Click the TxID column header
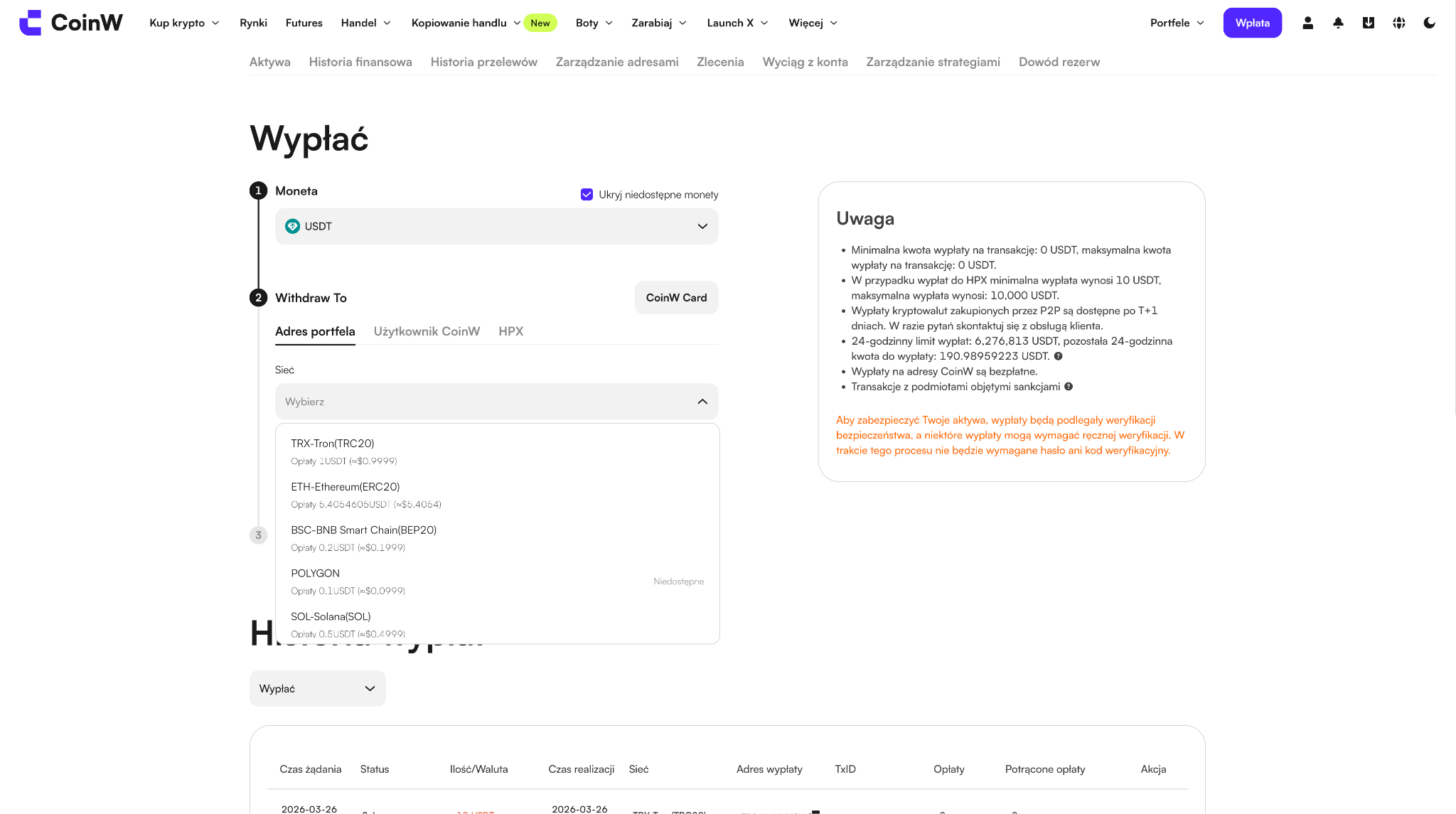The image size is (1456, 814). point(845,769)
